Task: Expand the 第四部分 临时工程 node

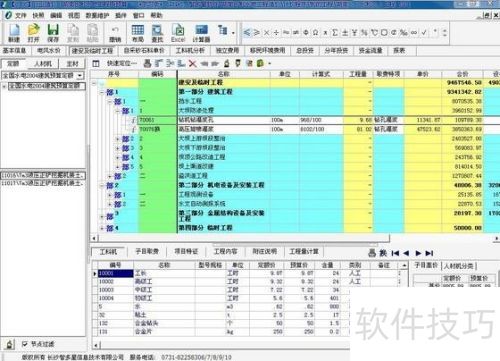Action: tap(102, 228)
